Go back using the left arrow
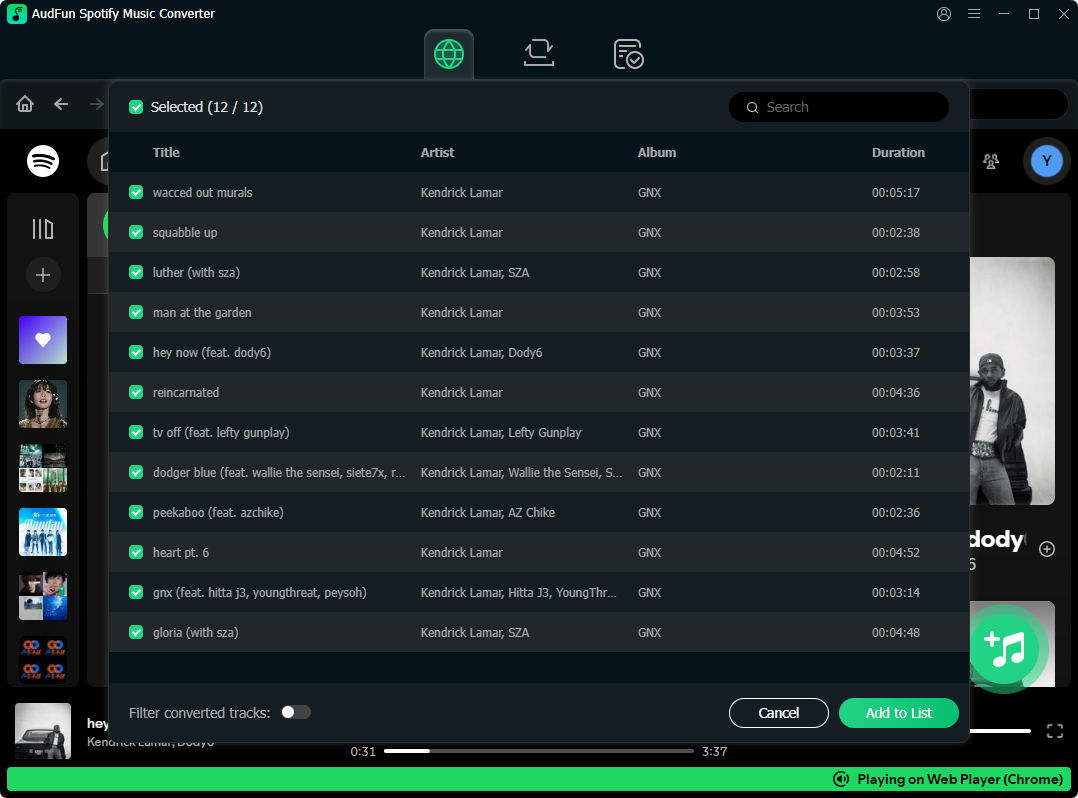 click(61, 104)
